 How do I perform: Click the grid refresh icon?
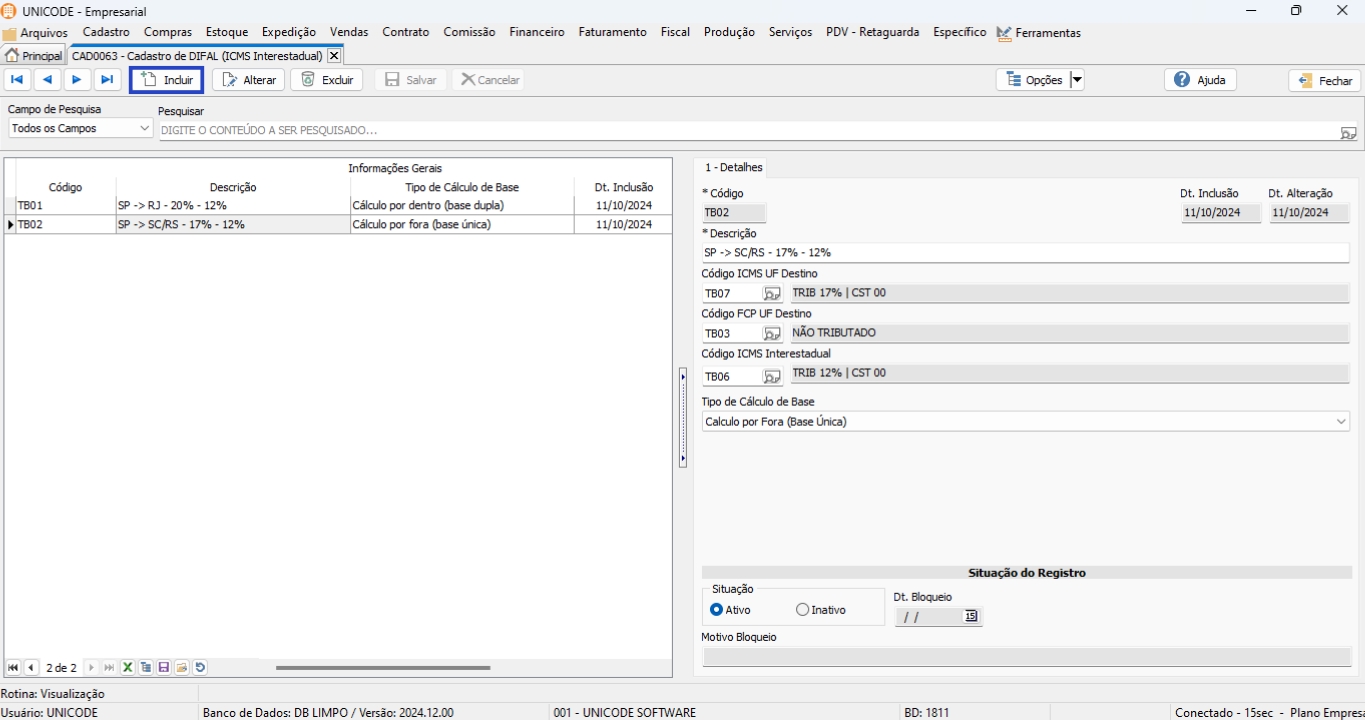(200, 668)
